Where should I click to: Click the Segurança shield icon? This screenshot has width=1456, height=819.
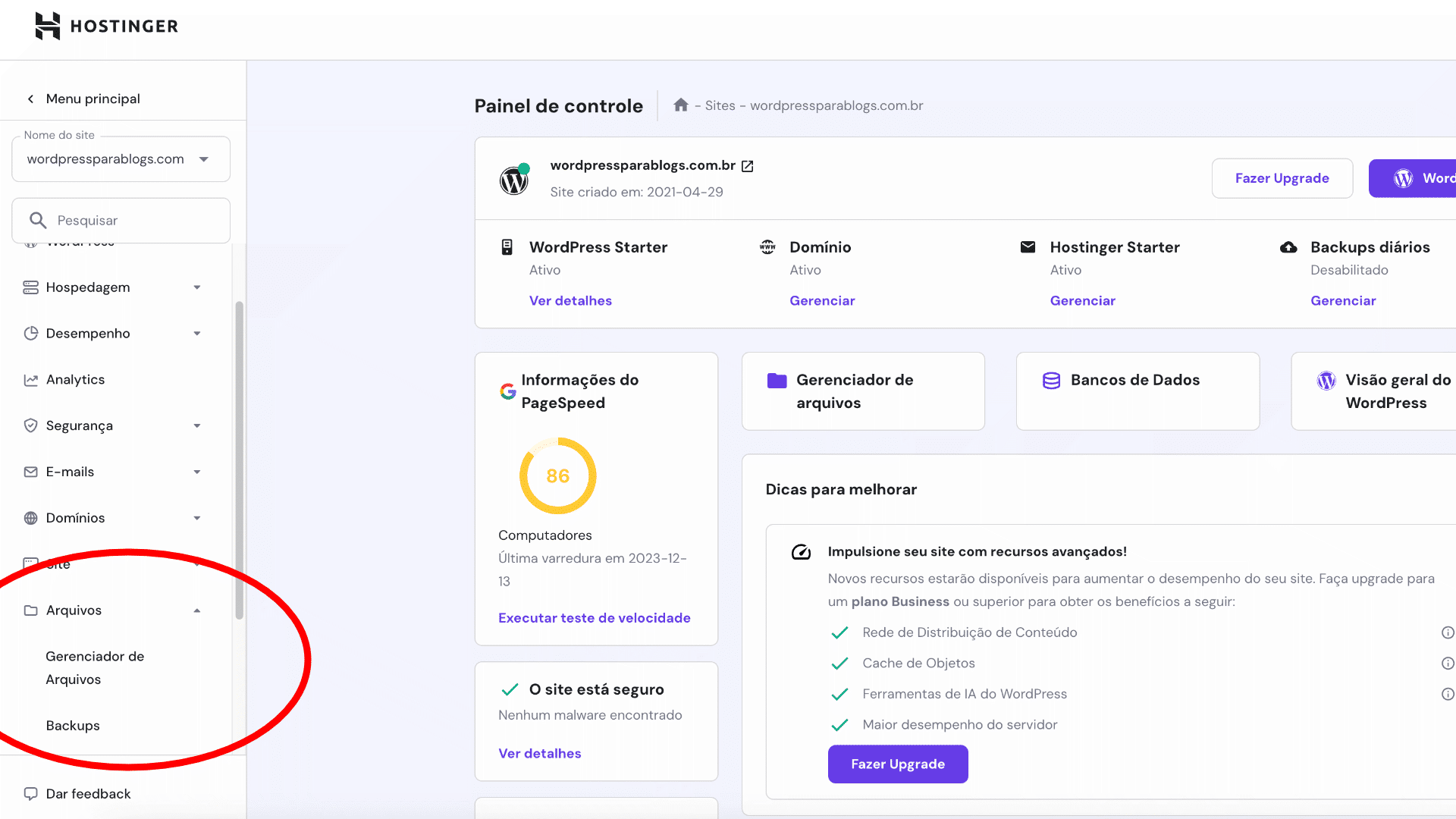pyautogui.click(x=30, y=425)
